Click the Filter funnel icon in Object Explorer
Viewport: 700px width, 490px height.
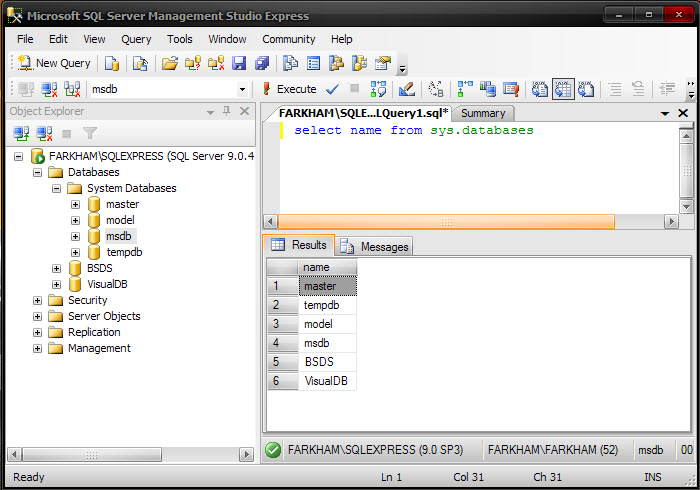pos(90,133)
